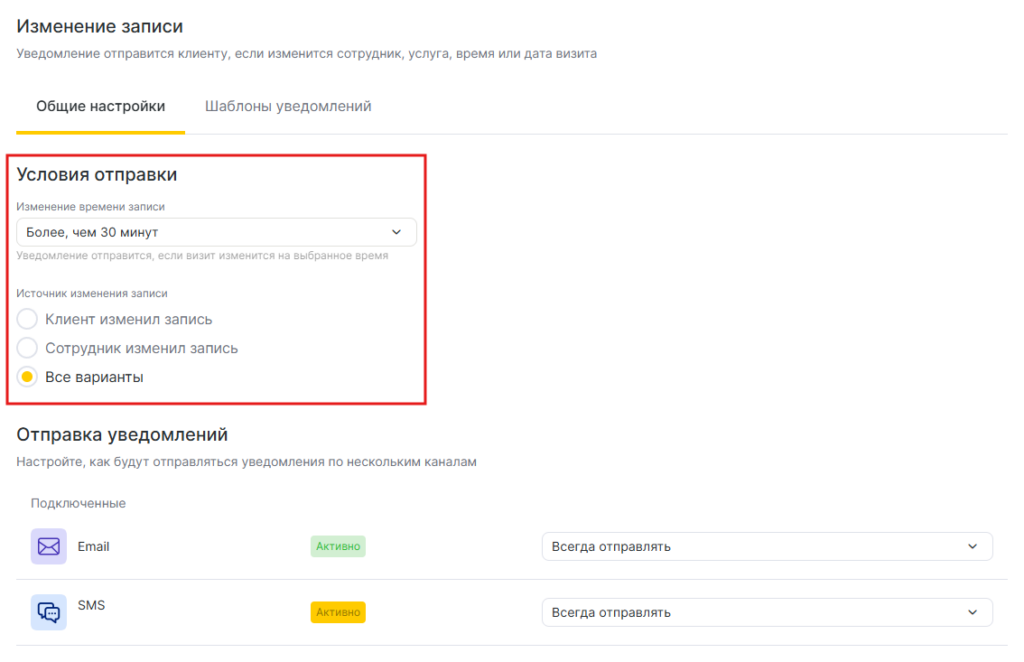Click the yellow 'Активно' badge for SMS
Screen dimensions: 1024x662
pos(338,612)
